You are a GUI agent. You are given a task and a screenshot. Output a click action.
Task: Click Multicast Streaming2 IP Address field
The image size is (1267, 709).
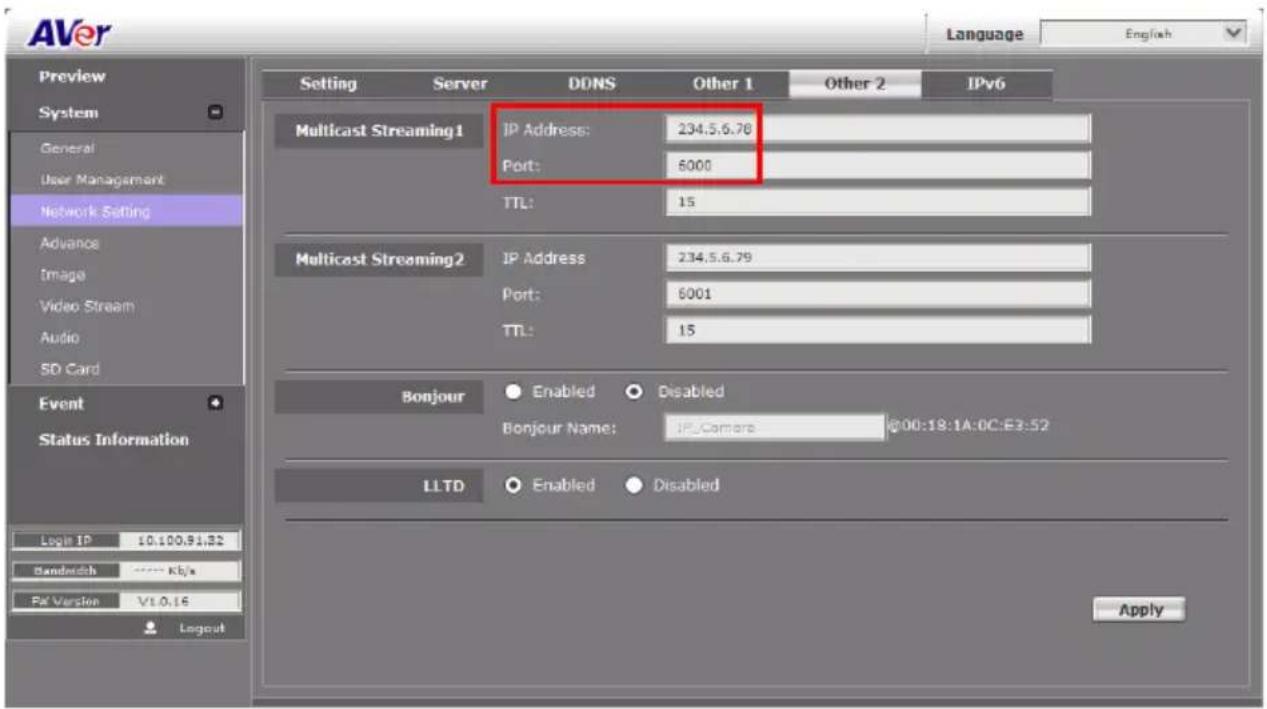pos(878,258)
